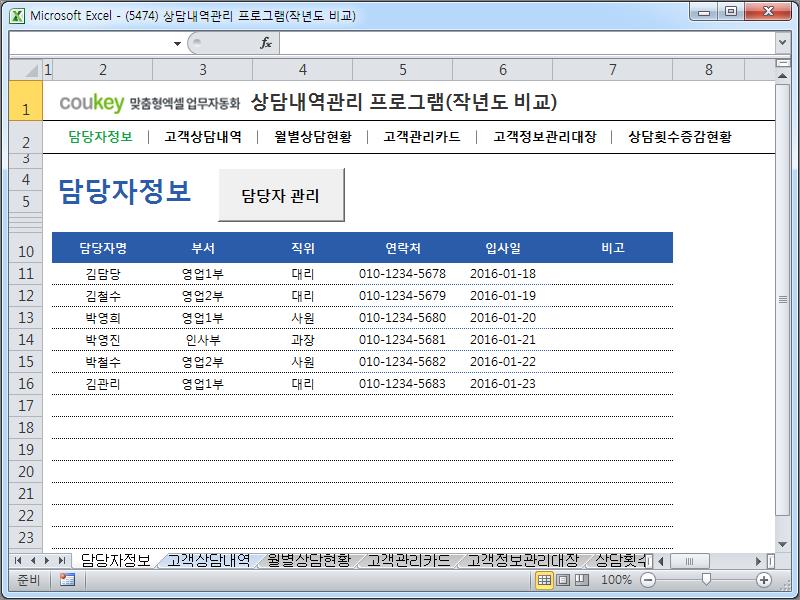Select cell 인사부 department

[x=203, y=340]
